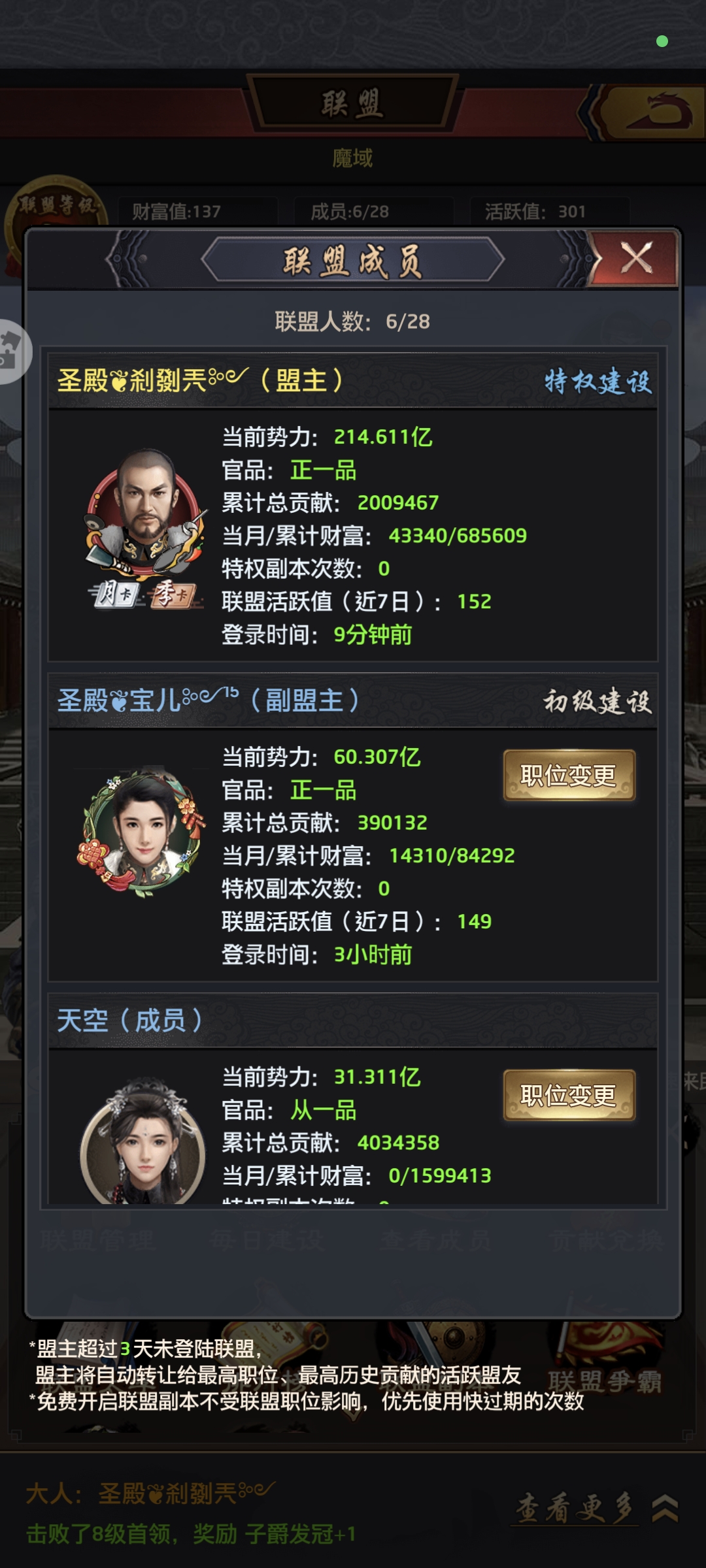
Task: Click 职位变更 for member 天空
Action: point(569,1095)
